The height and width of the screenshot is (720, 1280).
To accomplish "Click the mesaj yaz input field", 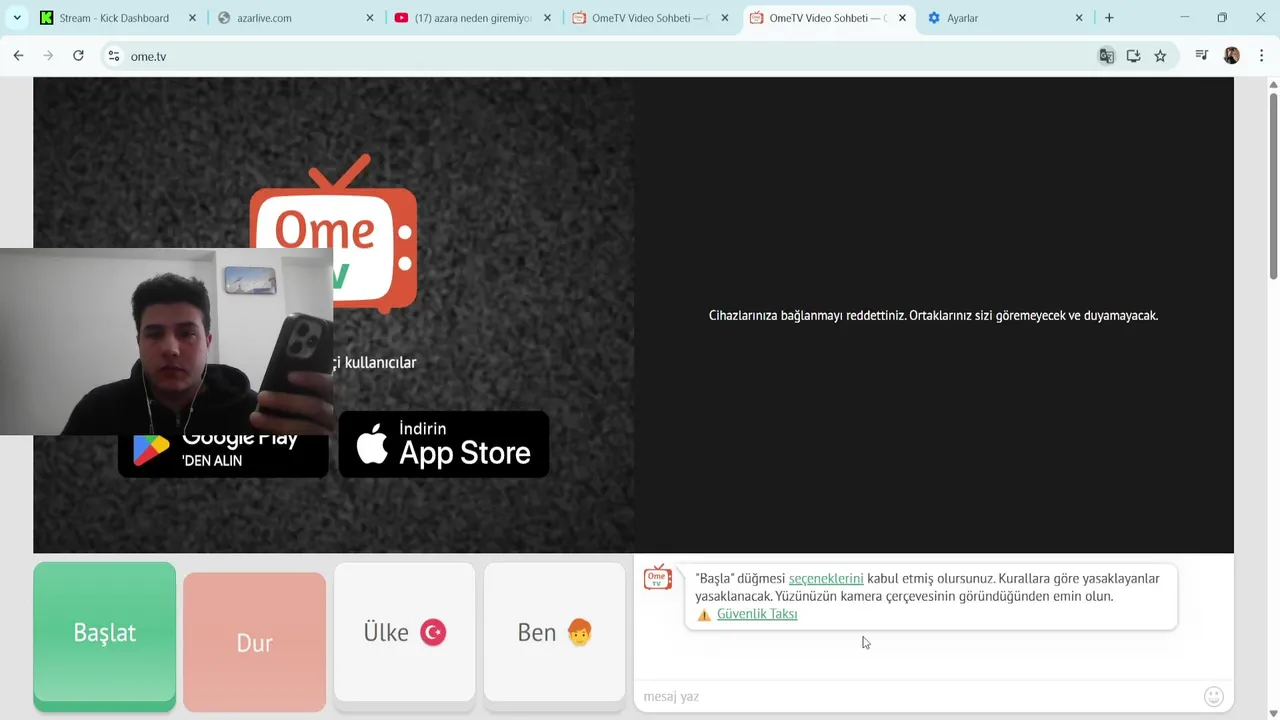I will click(915, 696).
